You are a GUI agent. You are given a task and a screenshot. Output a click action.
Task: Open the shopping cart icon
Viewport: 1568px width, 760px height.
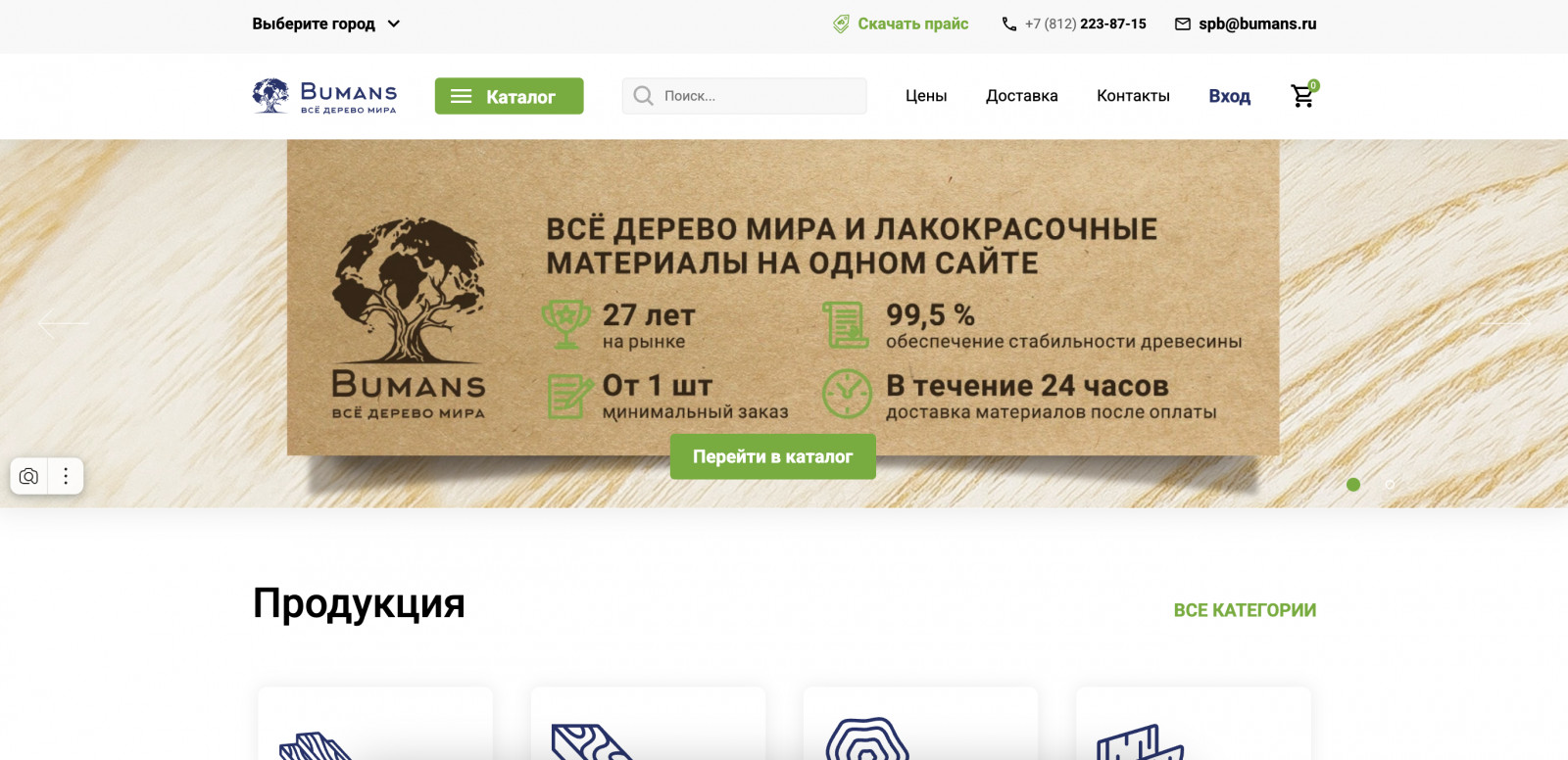pyautogui.click(x=1303, y=95)
